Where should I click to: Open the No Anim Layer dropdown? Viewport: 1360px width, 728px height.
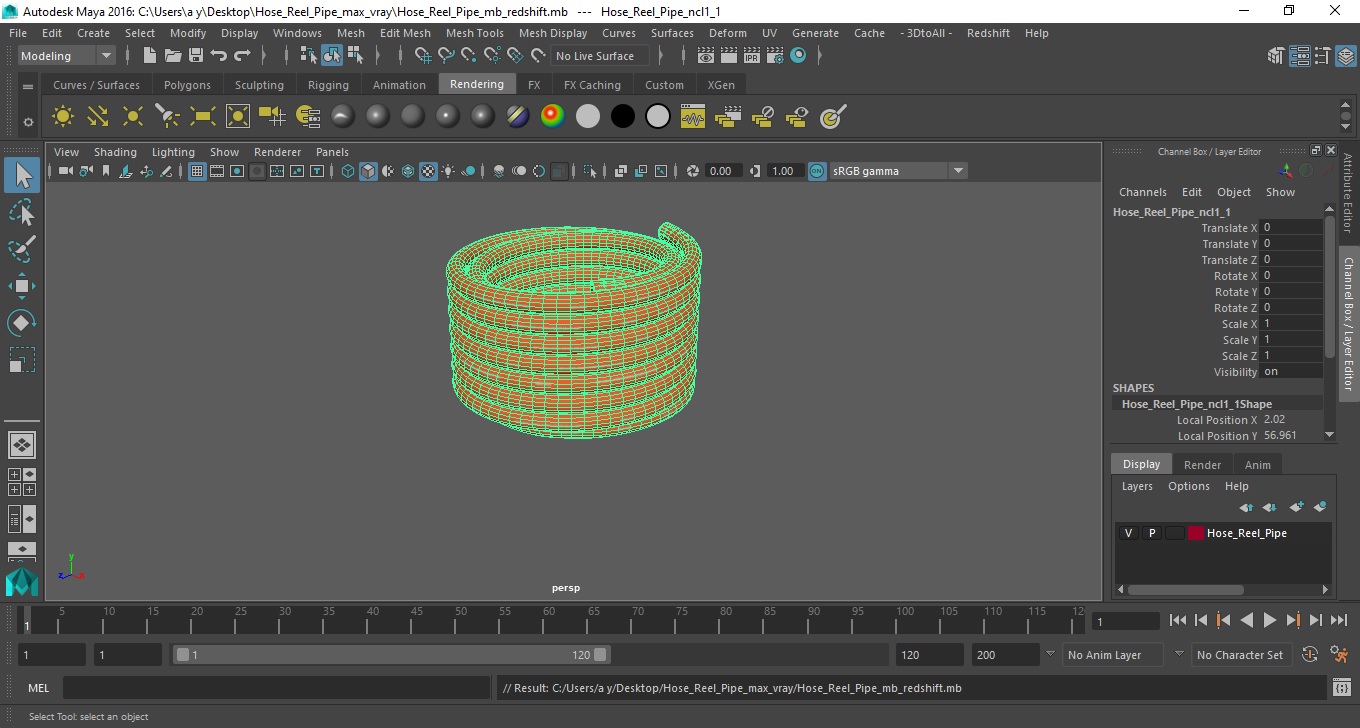(1112, 655)
